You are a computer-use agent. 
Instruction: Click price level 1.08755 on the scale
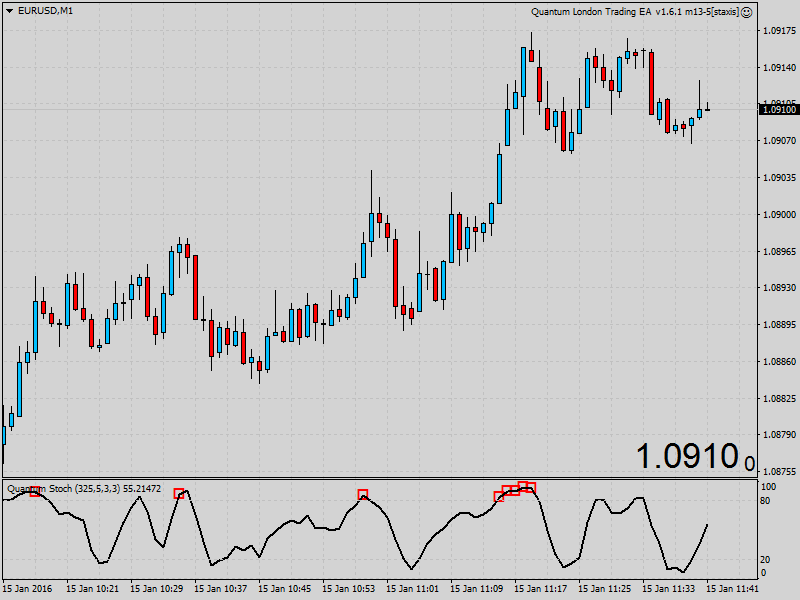click(x=779, y=472)
